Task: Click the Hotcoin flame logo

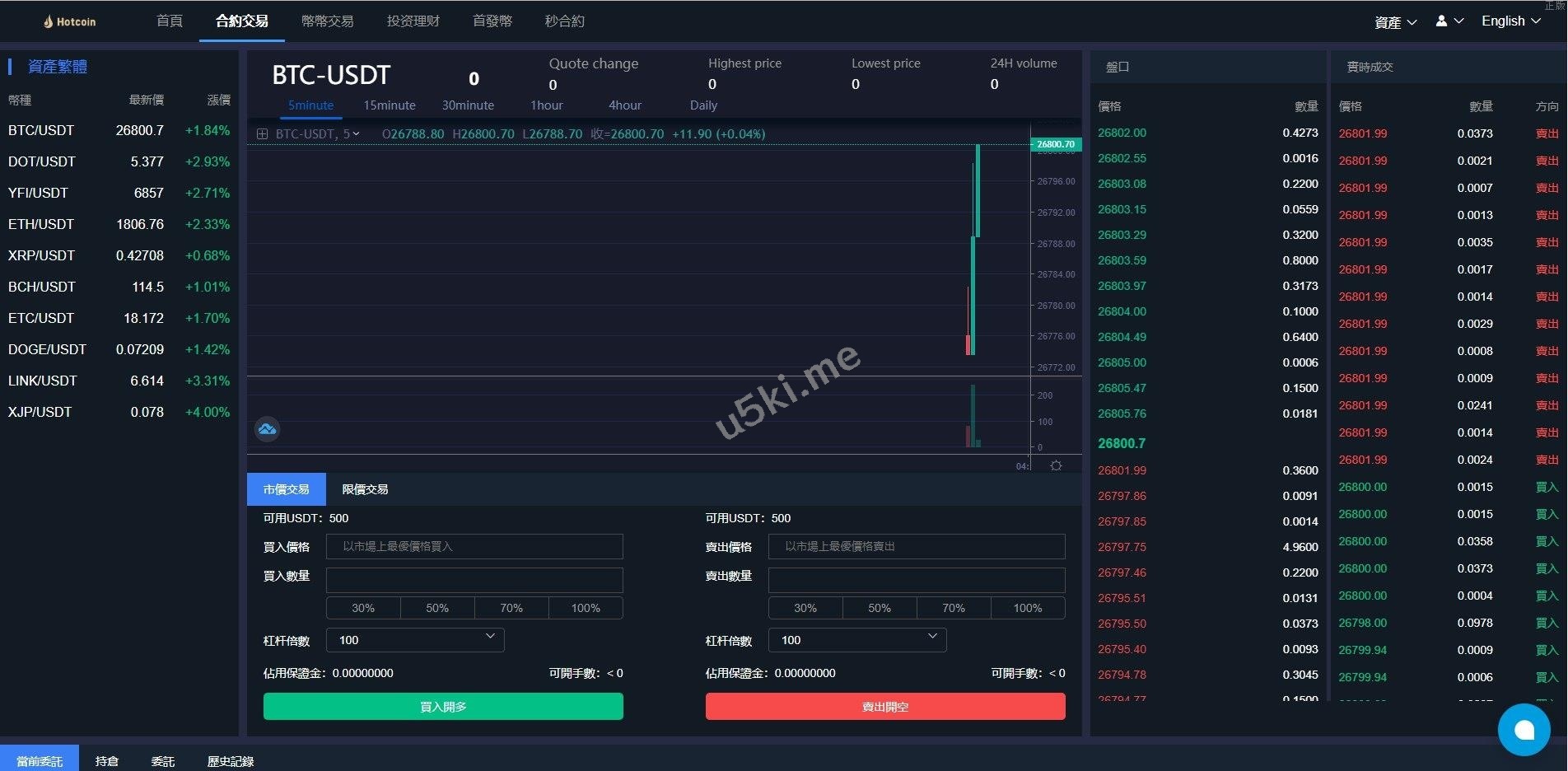Action: click(x=49, y=21)
